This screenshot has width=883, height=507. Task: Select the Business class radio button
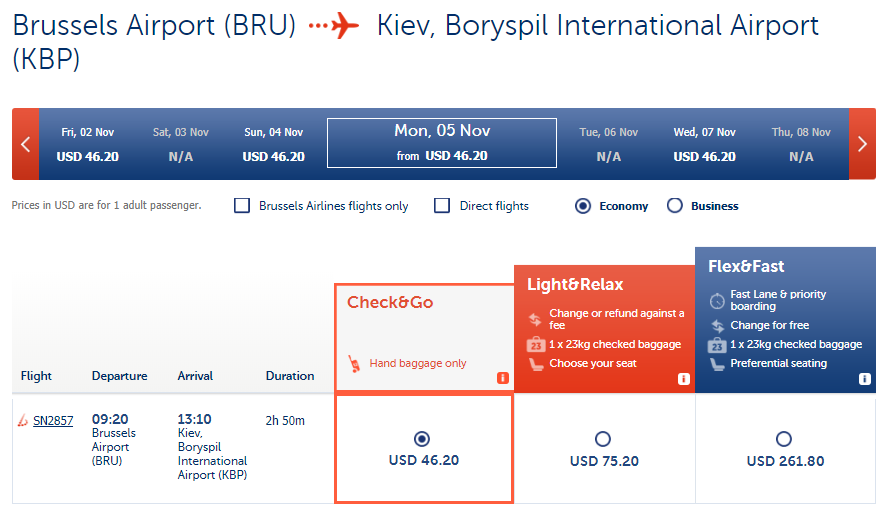(675, 206)
